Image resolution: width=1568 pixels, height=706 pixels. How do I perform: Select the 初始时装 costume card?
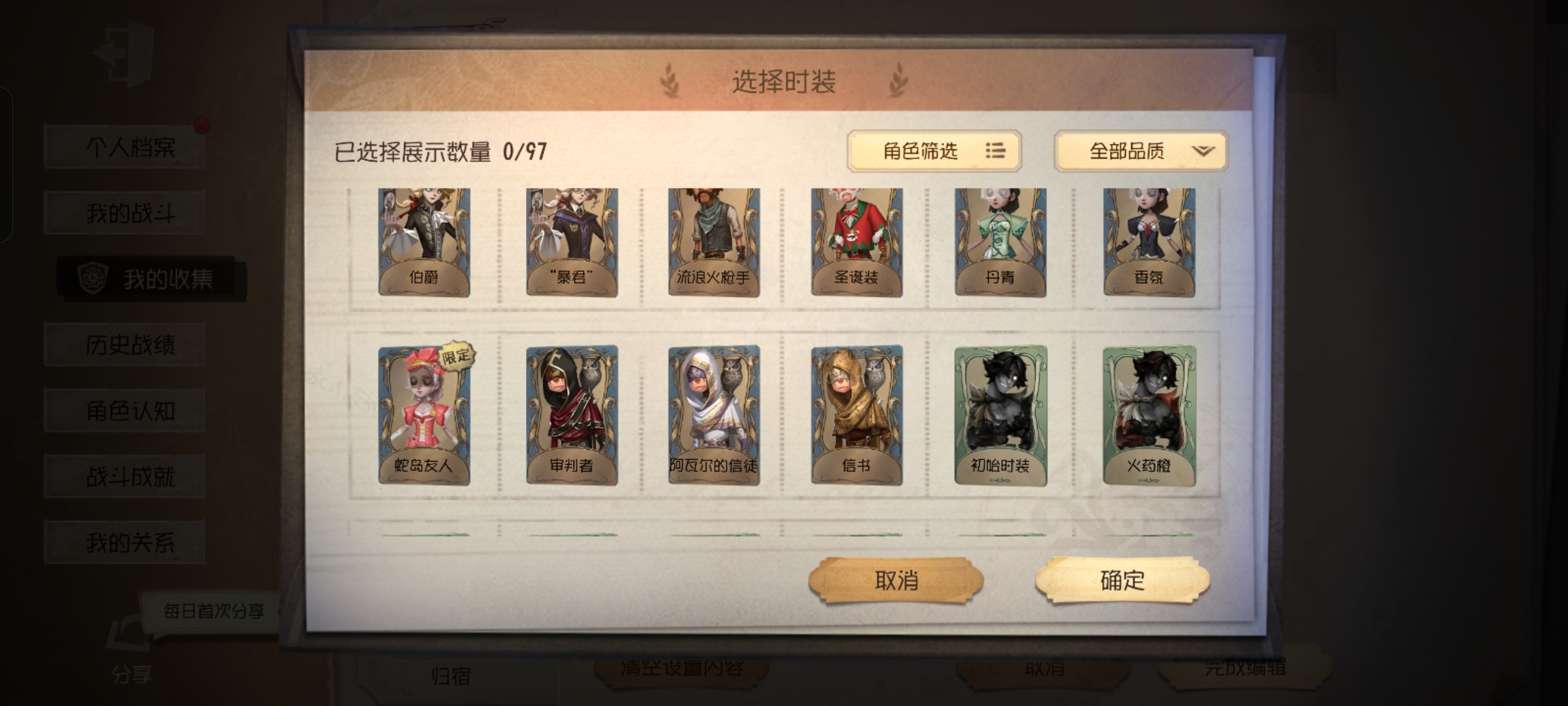pyautogui.click(x=1000, y=416)
